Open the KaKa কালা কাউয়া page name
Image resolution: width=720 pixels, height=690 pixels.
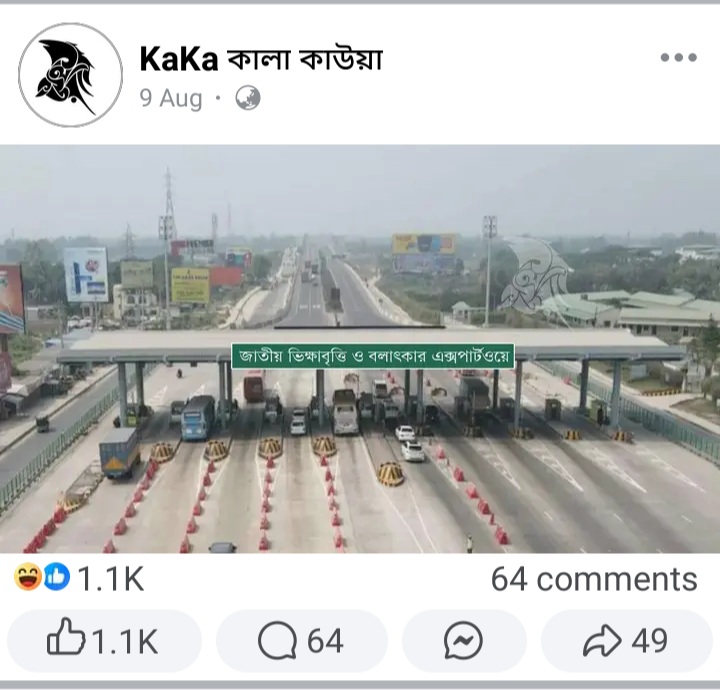click(x=261, y=59)
